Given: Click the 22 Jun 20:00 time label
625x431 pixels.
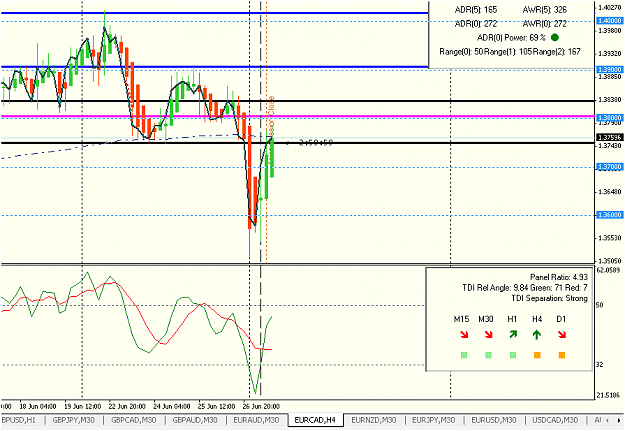Looking at the screenshot, I should [x=127, y=406].
